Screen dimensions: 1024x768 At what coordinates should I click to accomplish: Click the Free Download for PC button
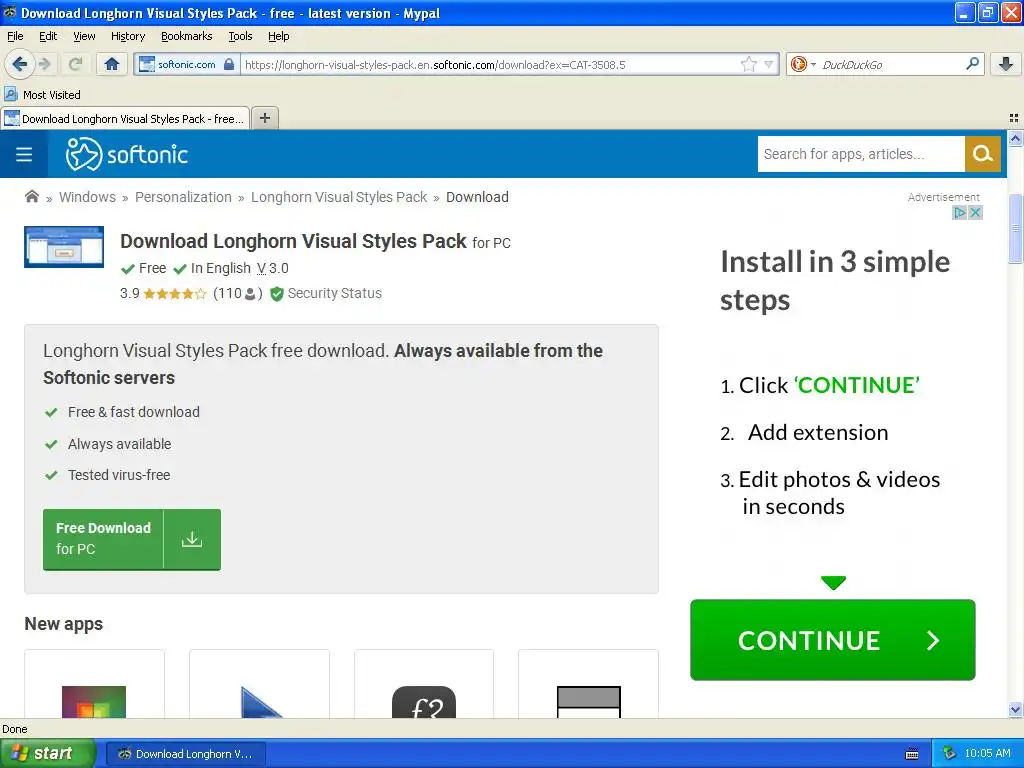click(x=132, y=539)
